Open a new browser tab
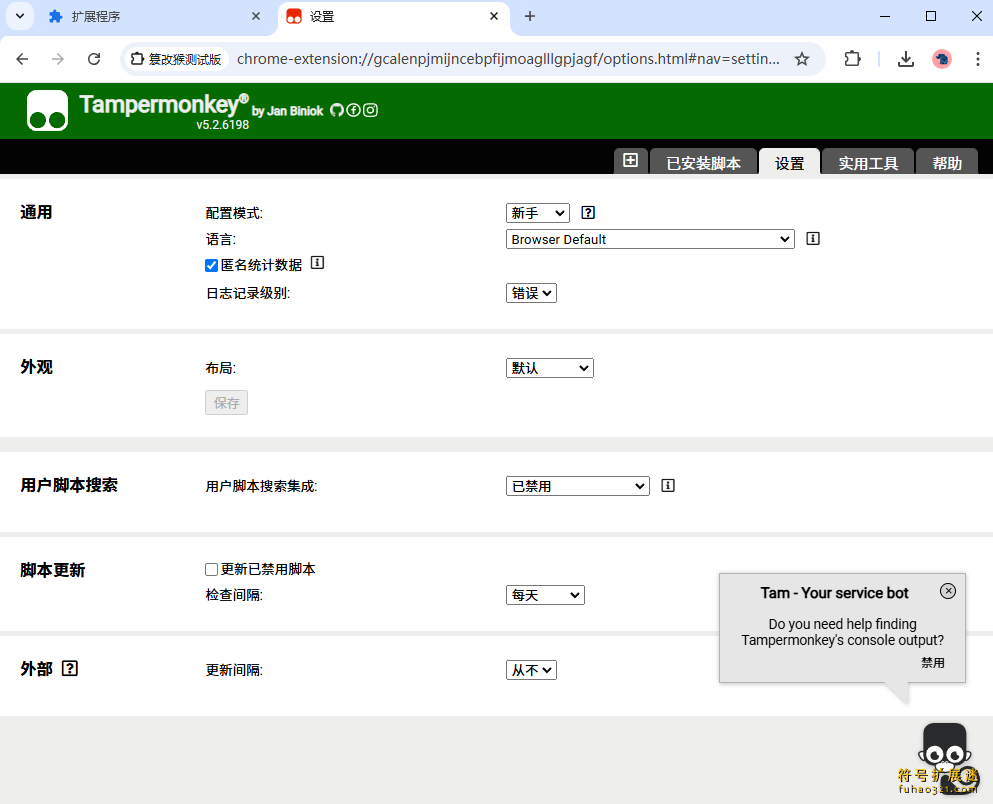 point(530,16)
